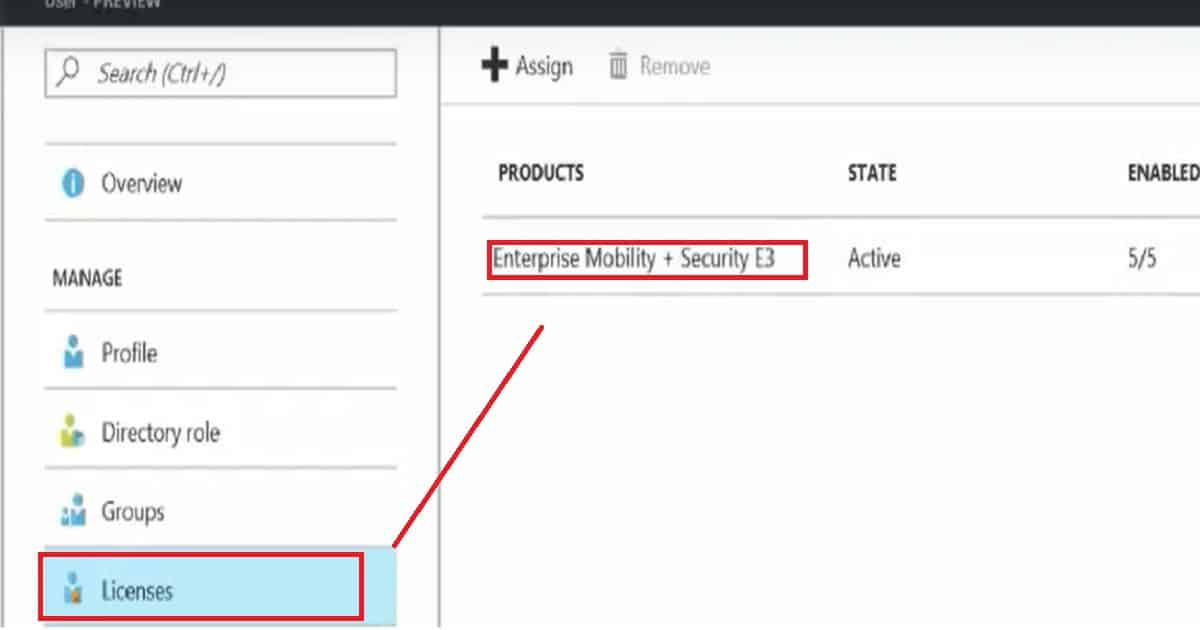
Task: Open the Profile menu item
Action: (x=220, y=354)
